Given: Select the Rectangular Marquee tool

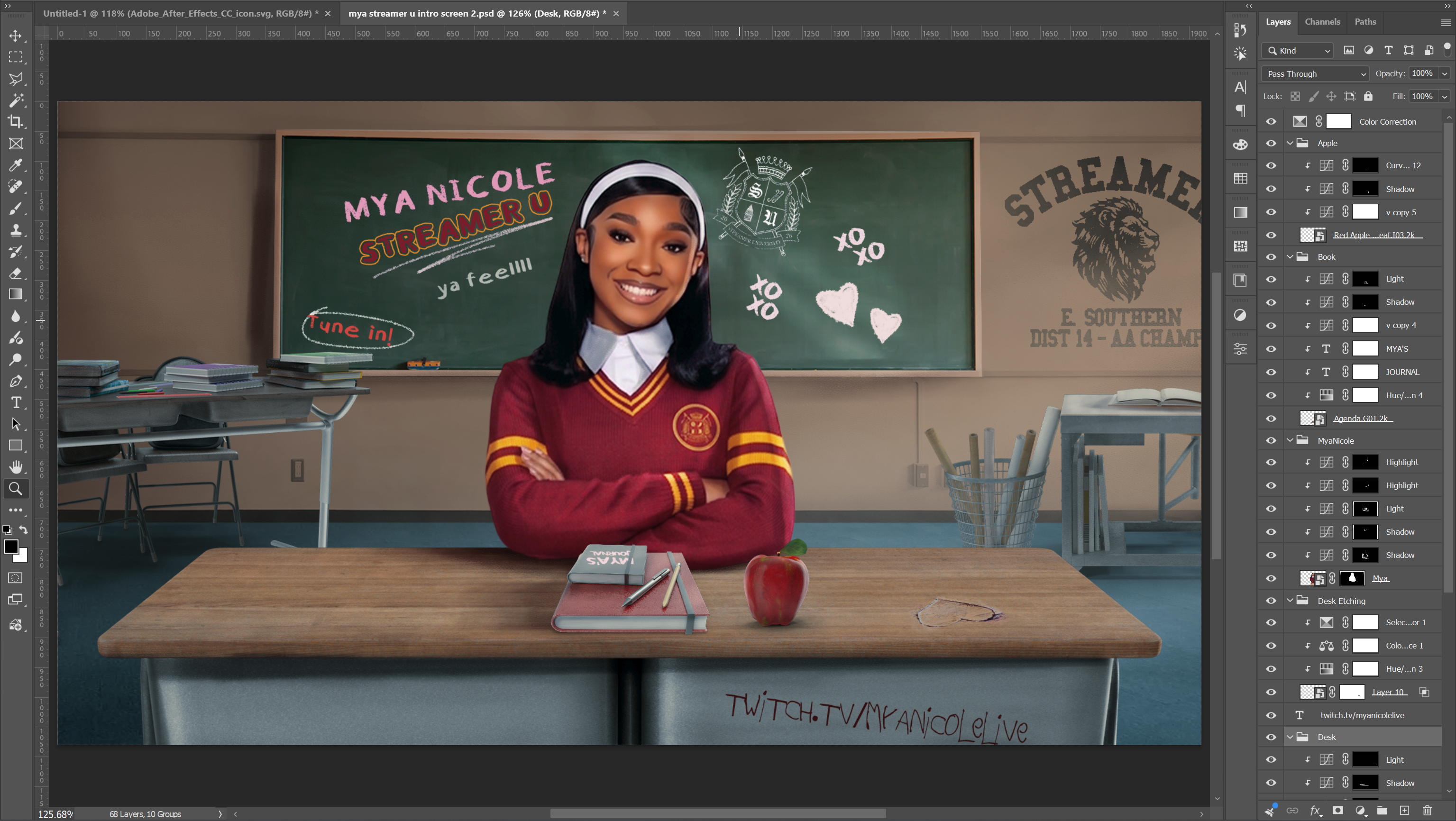Looking at the screenshot, I should (15, 57).
